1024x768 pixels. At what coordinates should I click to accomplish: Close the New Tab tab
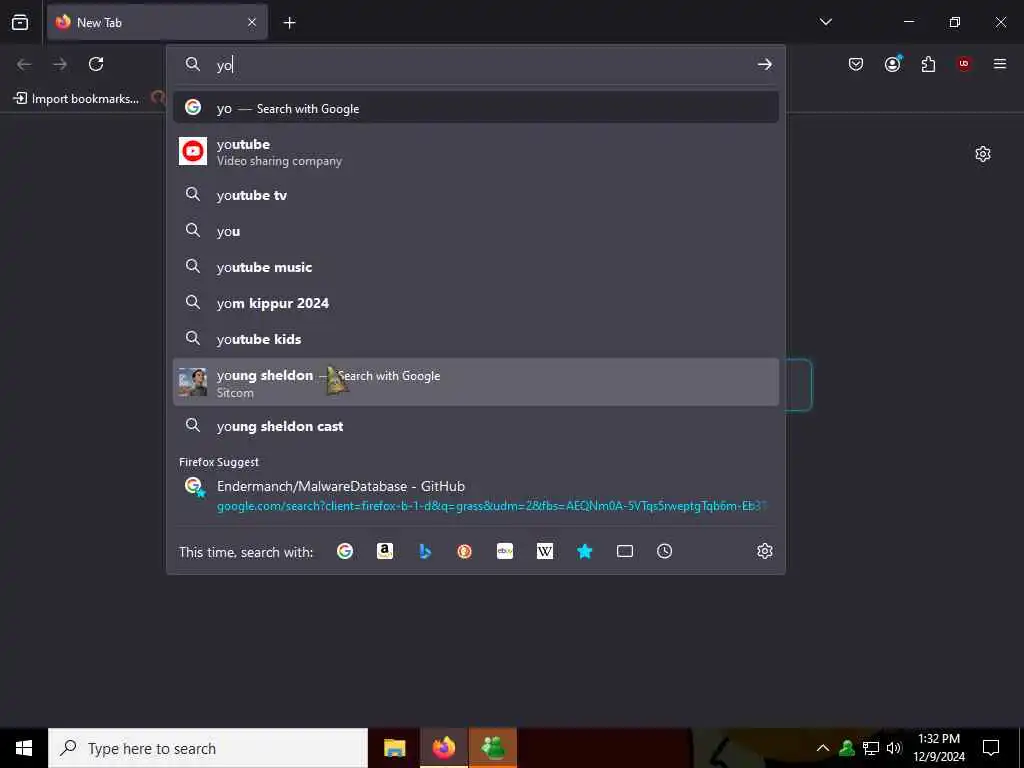[252, 23]
